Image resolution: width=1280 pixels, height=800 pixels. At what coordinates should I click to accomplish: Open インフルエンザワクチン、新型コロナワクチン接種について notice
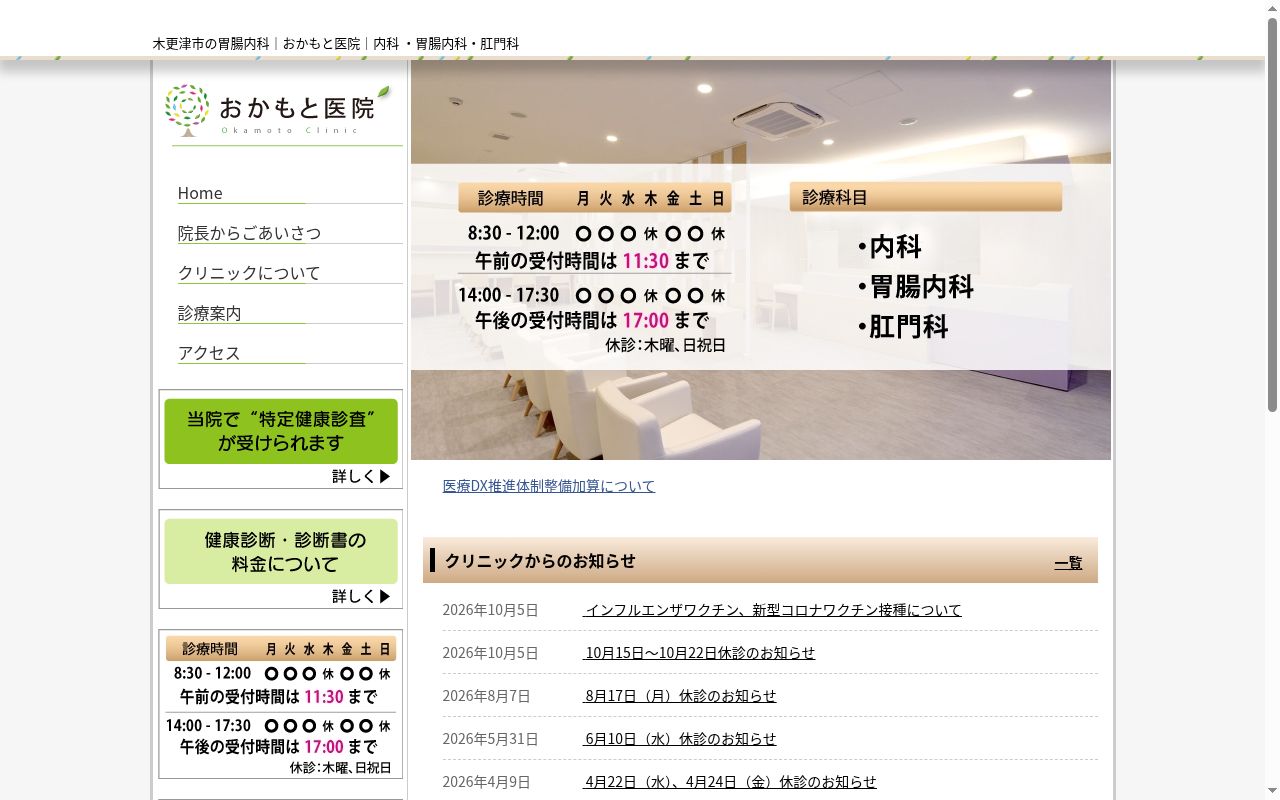772,610
